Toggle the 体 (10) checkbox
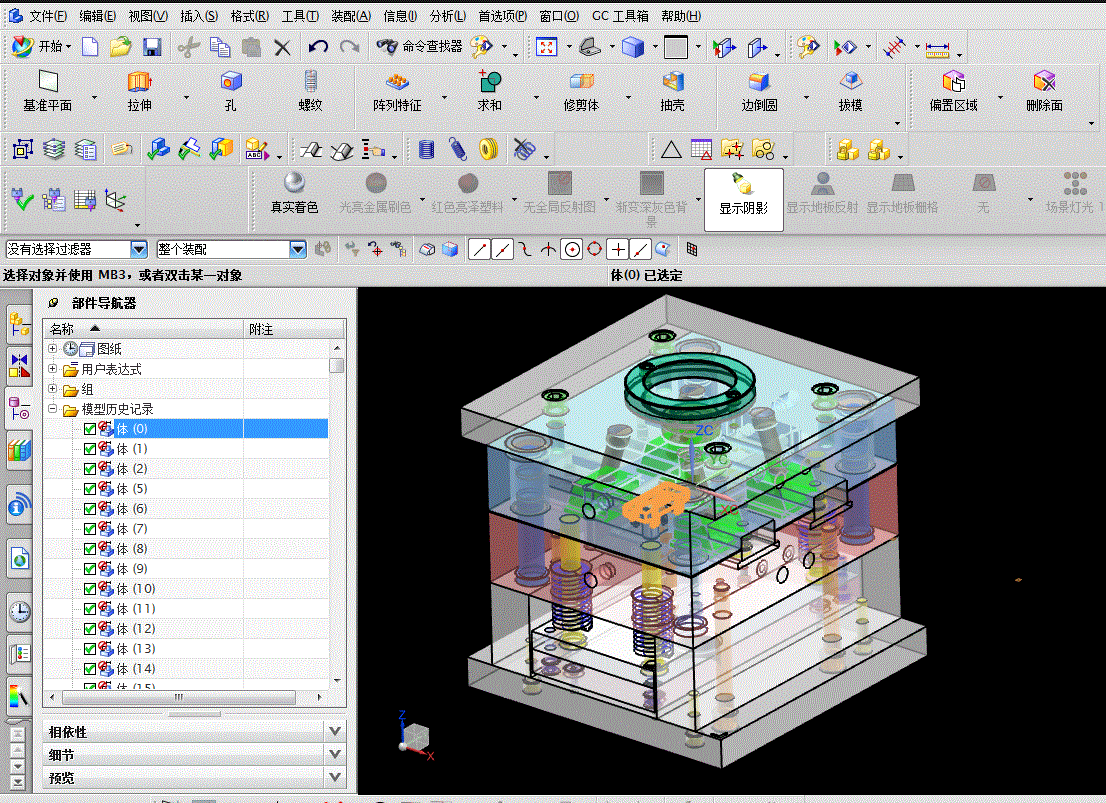Viewport: 1106px width, 803px height. [90, 589]
